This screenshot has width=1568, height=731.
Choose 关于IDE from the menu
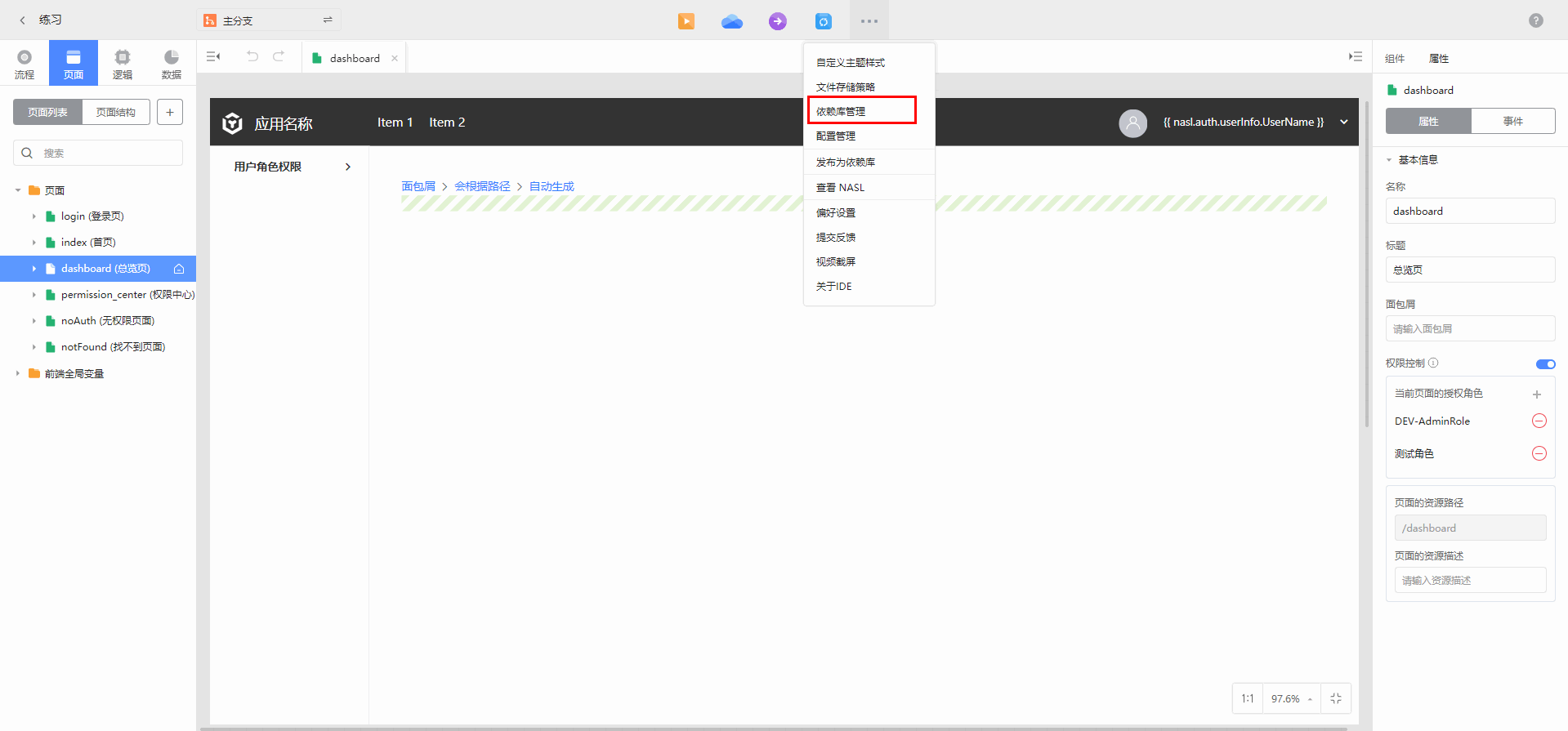tap(869, 287)
